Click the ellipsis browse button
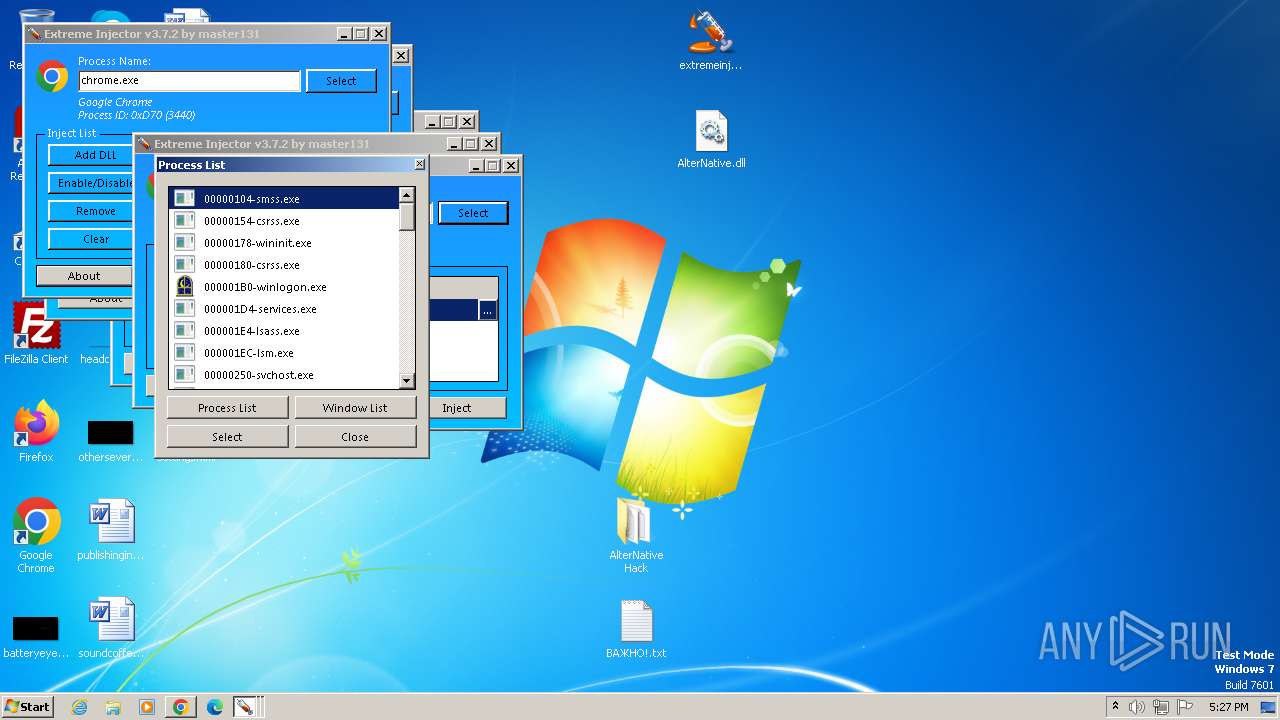Viewport: 1280px width, 720px height. pyautogui.click(x=487, y=311)
